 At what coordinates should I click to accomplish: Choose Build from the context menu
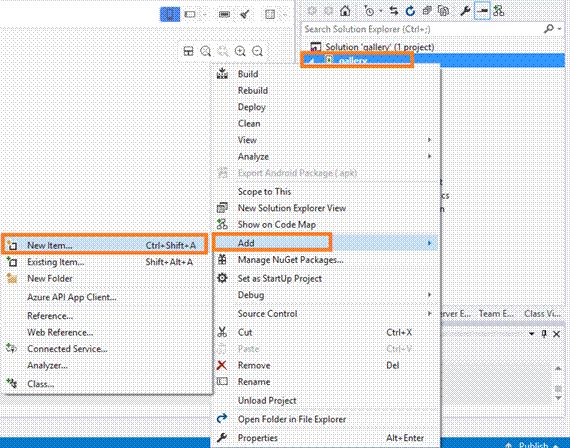coord(325,74)
